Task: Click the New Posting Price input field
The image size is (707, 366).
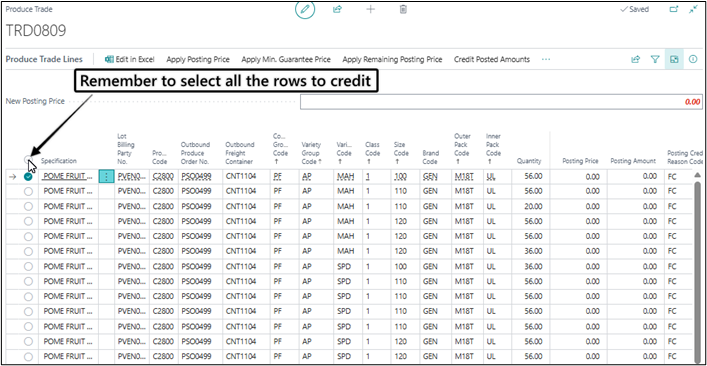Action: tap(501, 102)
